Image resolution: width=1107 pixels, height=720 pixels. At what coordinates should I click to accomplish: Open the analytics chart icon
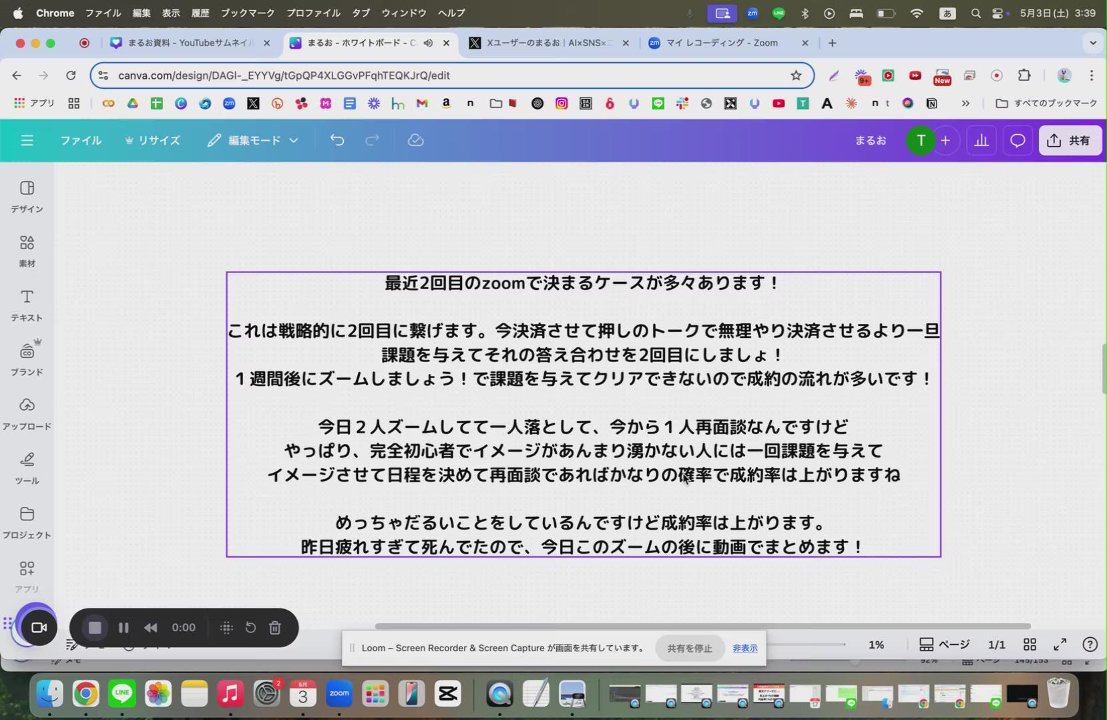981,140
